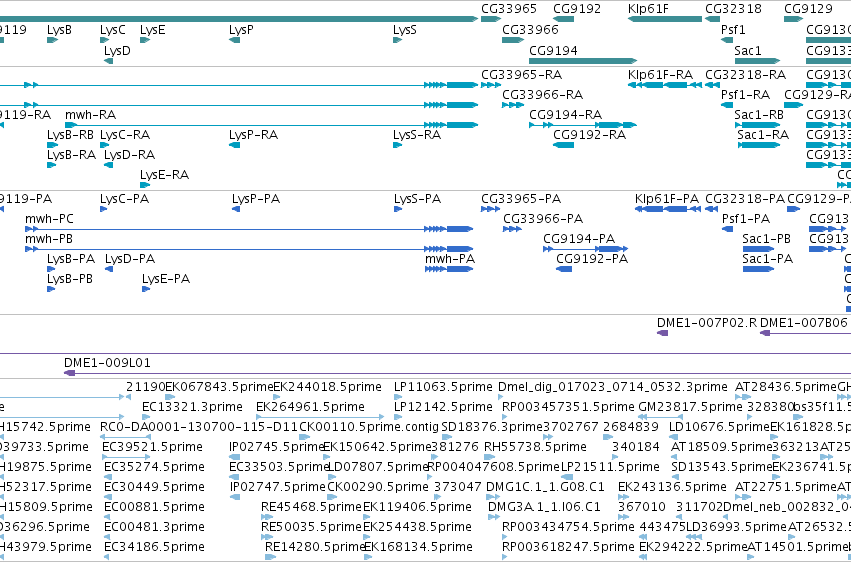Screen dimensions: 851x562
Task: Click the Psf1-PA protein
Action: point(728,229)
